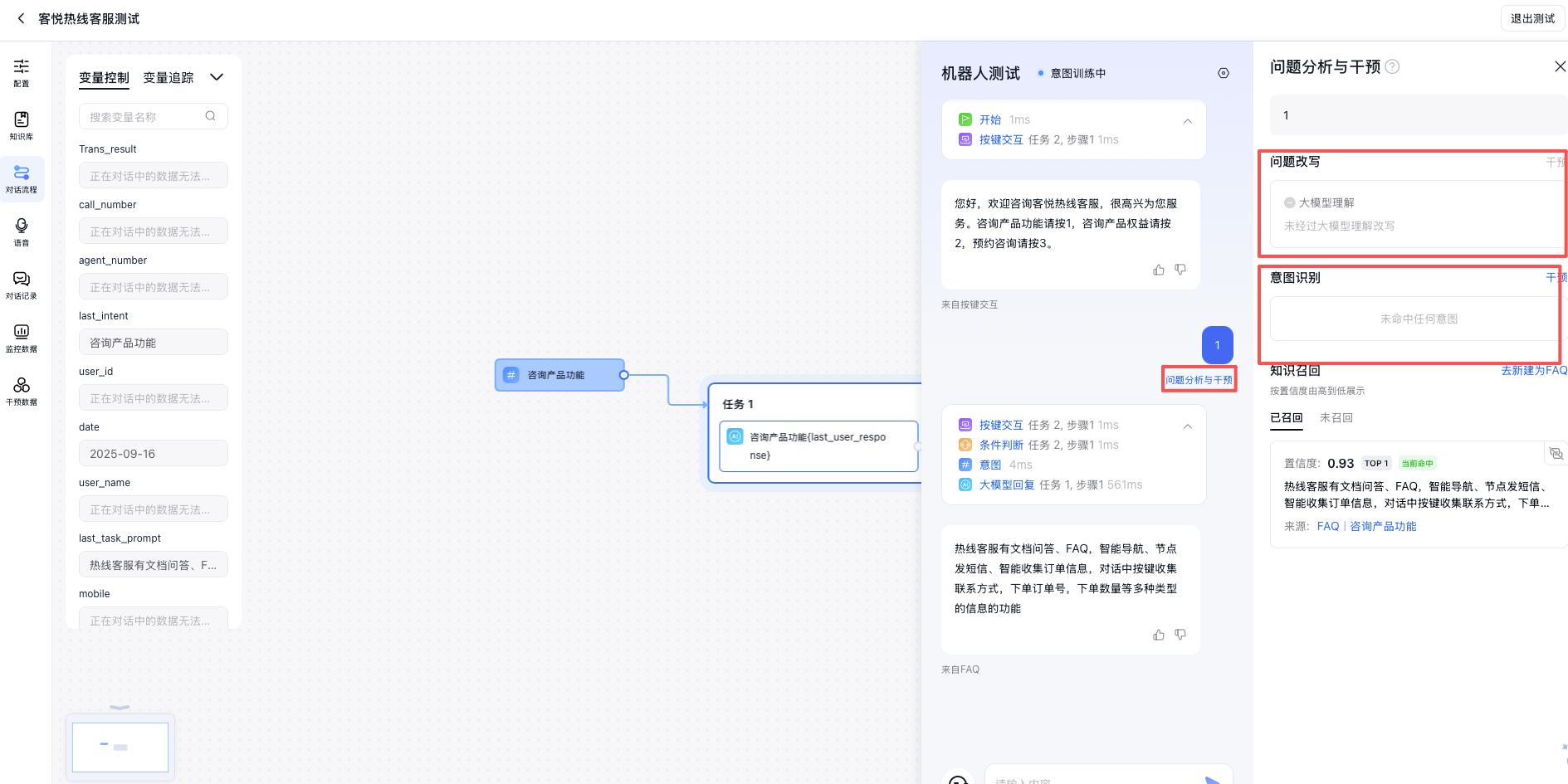This screenshot has height=784, width=1568.
Task: Collapse the 按键交互 task trace group
Action: coord(1187,426)
